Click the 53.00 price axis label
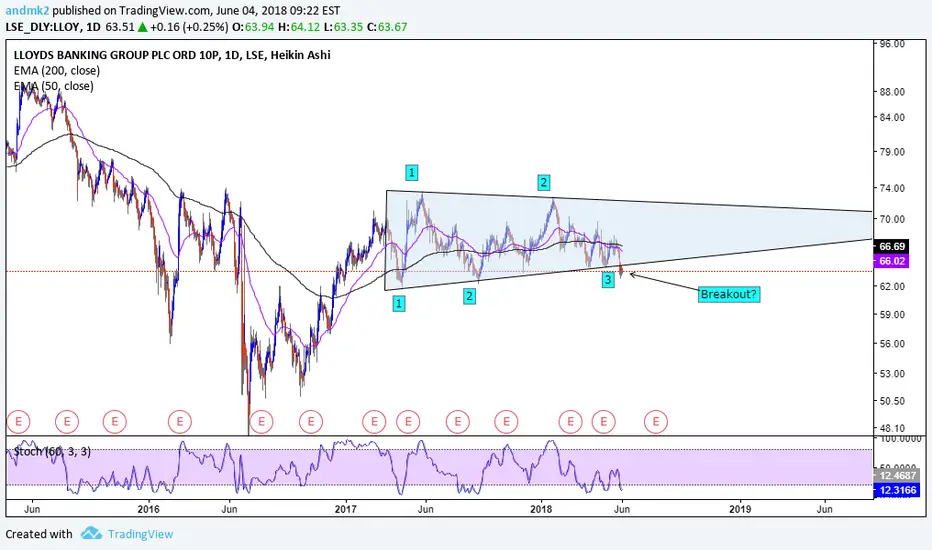The width and height of the screenshot is (932, 550). click(892, 373)
